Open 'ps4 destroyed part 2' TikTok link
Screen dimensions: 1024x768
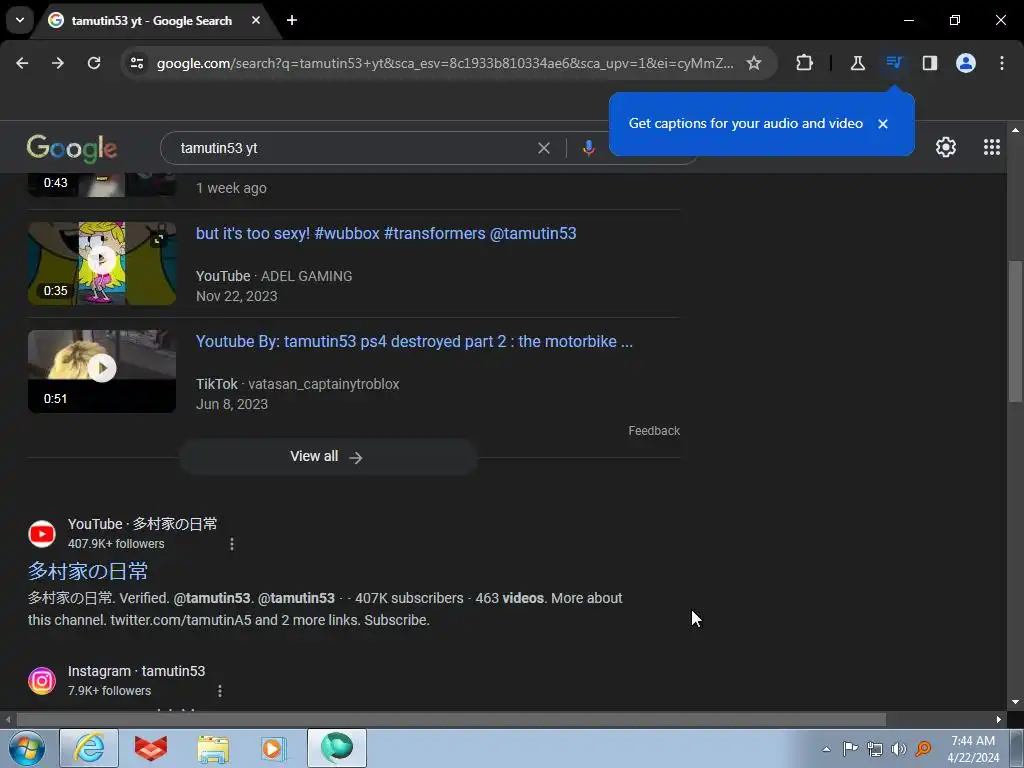[x=414, y=341]
